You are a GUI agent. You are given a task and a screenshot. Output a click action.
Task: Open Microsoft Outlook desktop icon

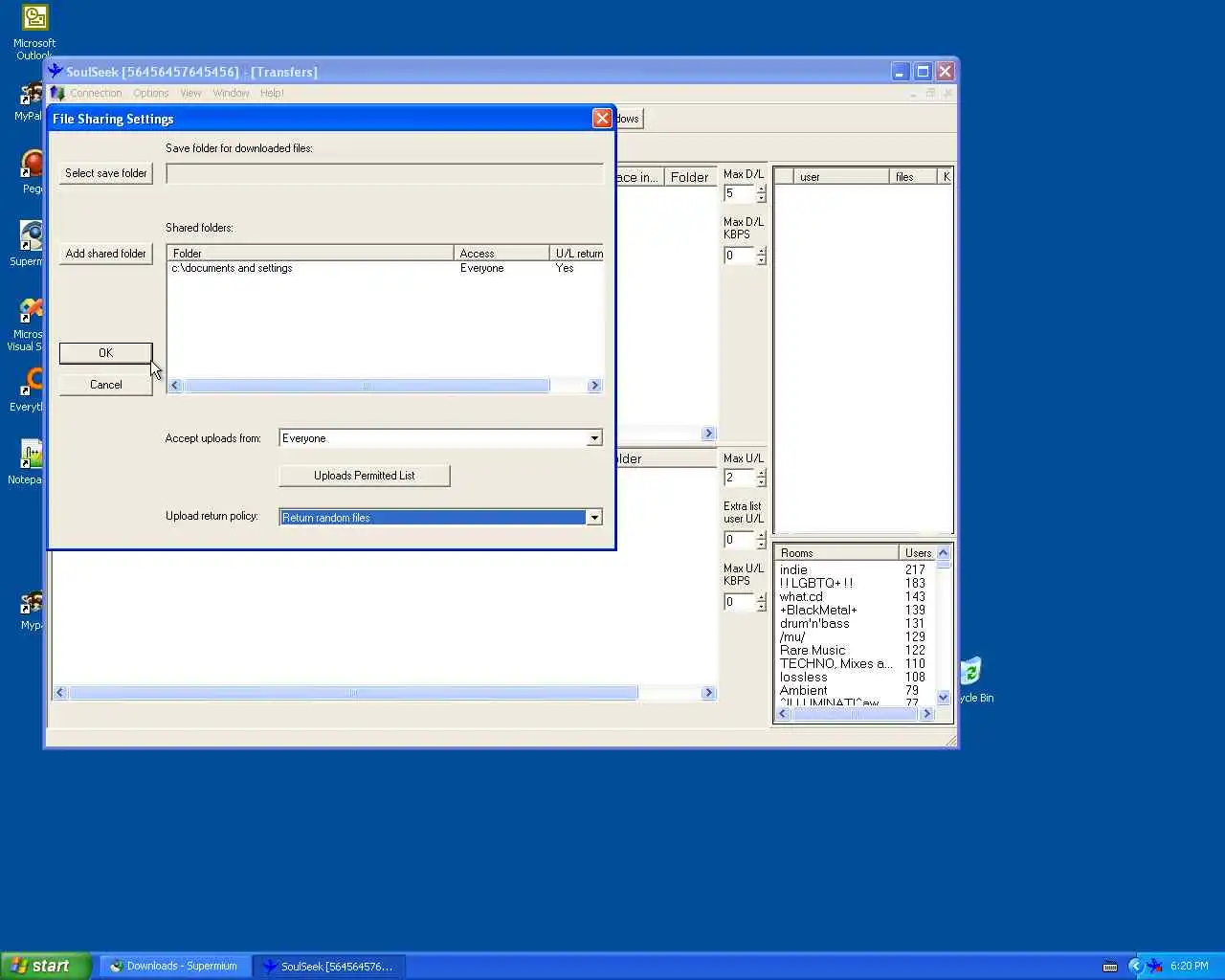[x=34, y=33]
